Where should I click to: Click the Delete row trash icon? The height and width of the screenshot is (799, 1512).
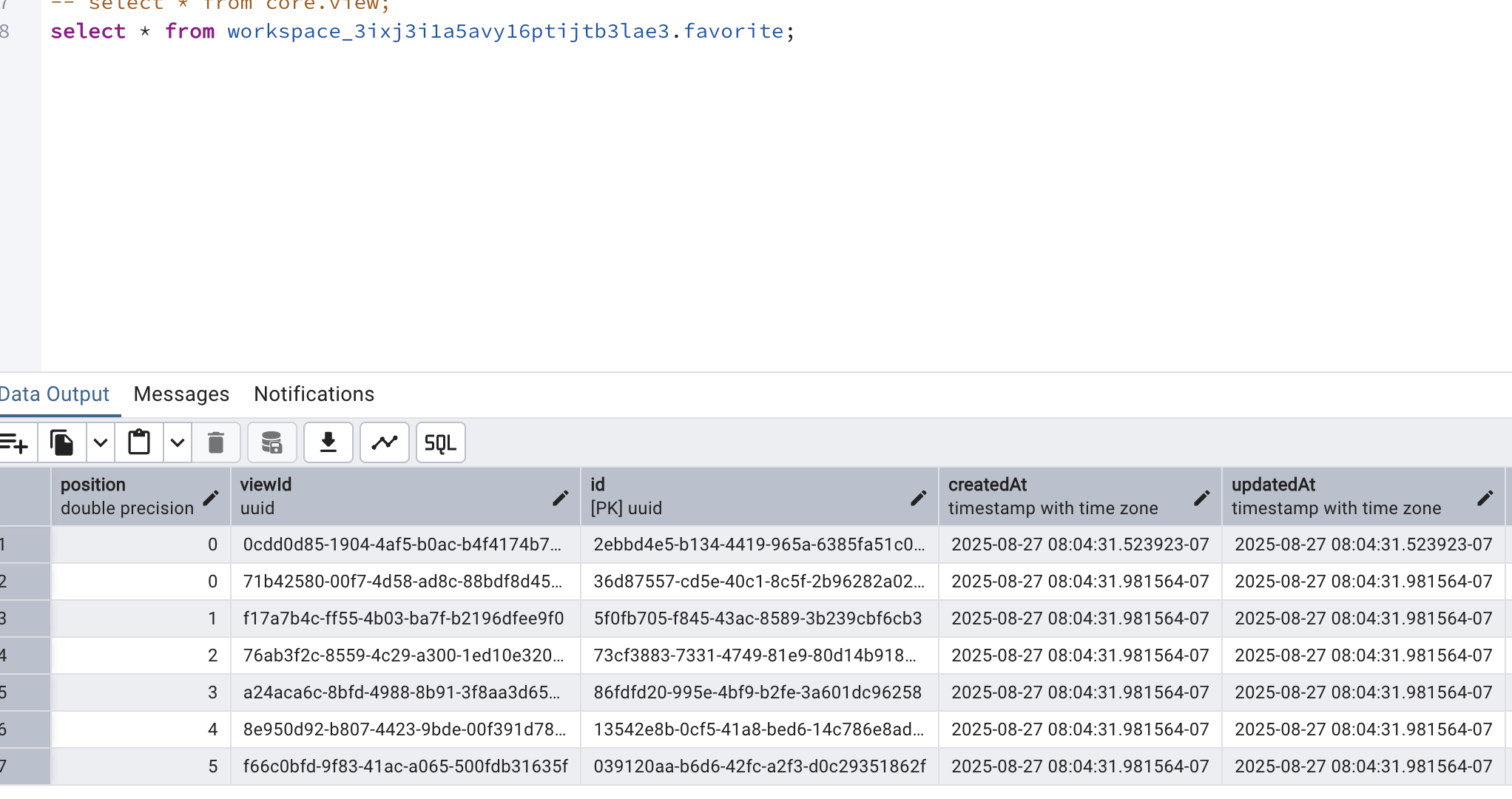point(216,443)
